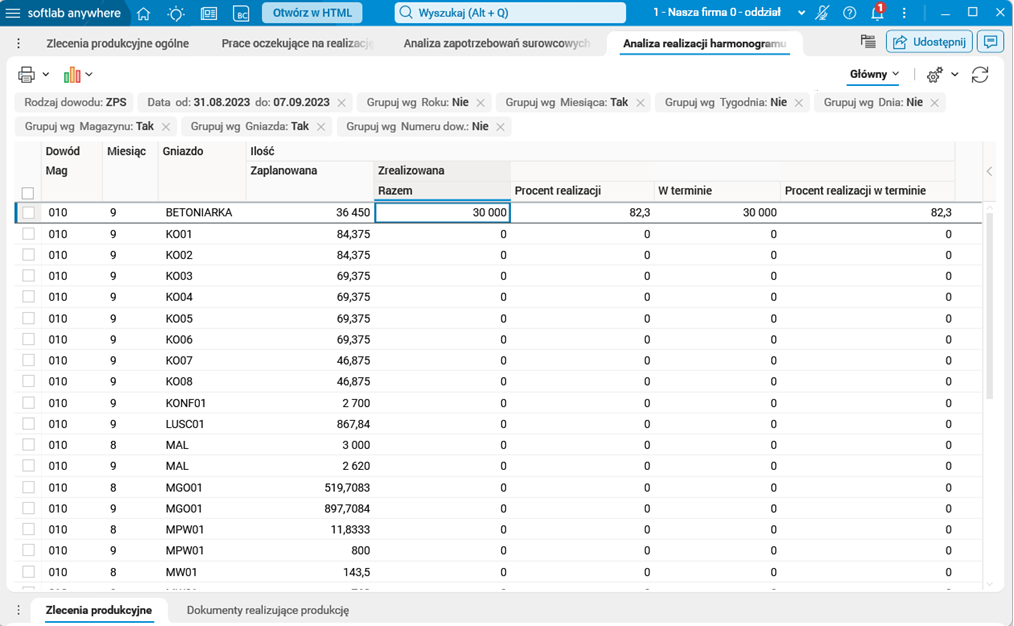Expand the Główny view dropdown
Image resolution: width=1014 pixels, height=626 pixels.
(x=875, y=74)
